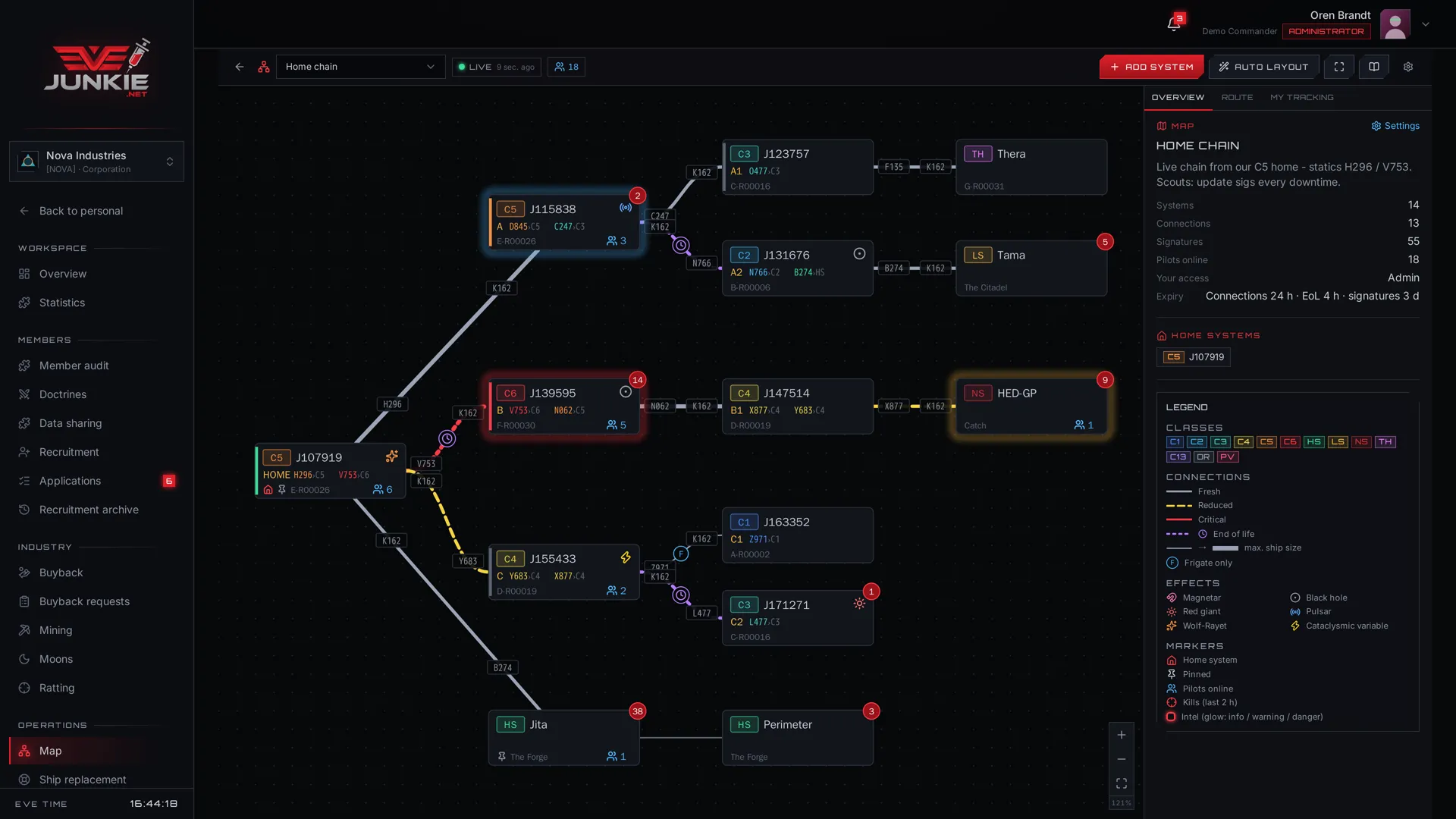This screenshot has height=819, width=1456.
Task: Click the HS class legend swatch
Action: click(x=1314, y=442)
